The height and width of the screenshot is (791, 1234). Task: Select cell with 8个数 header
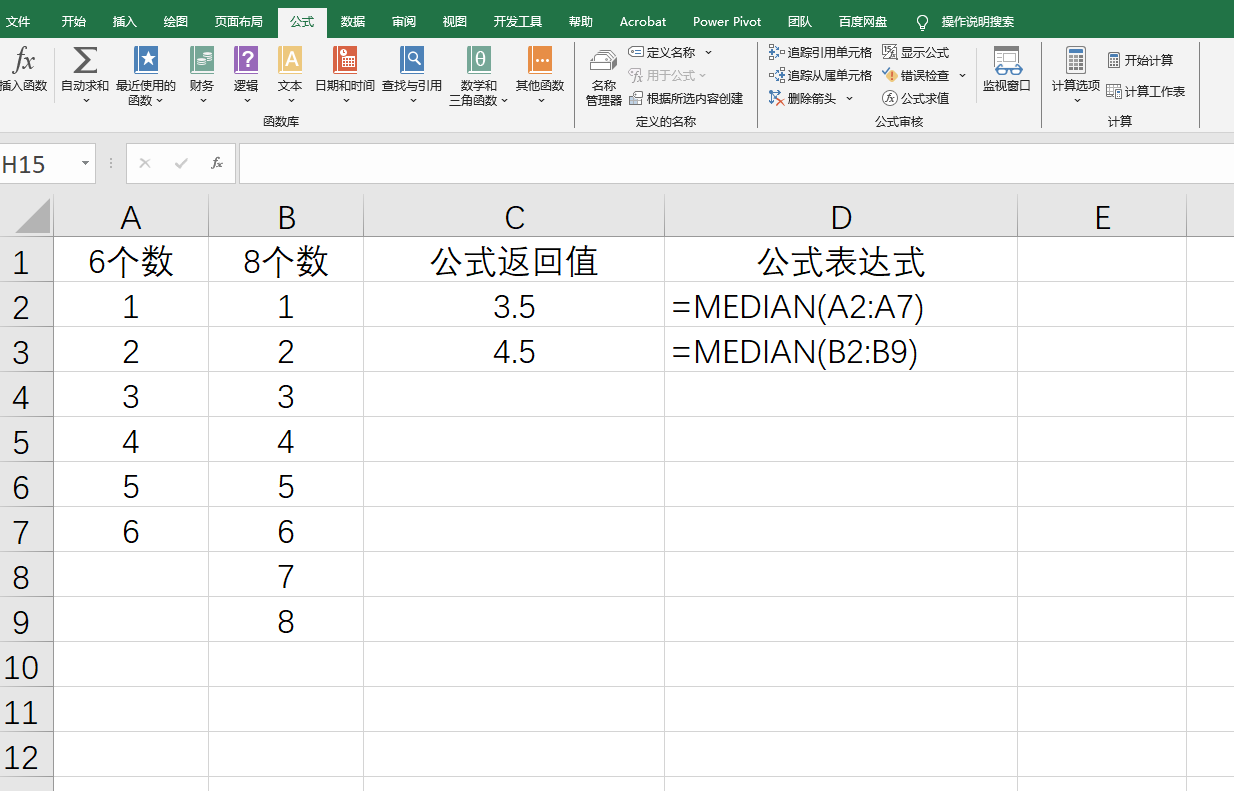pyautogui.click(x=286, y=260)
